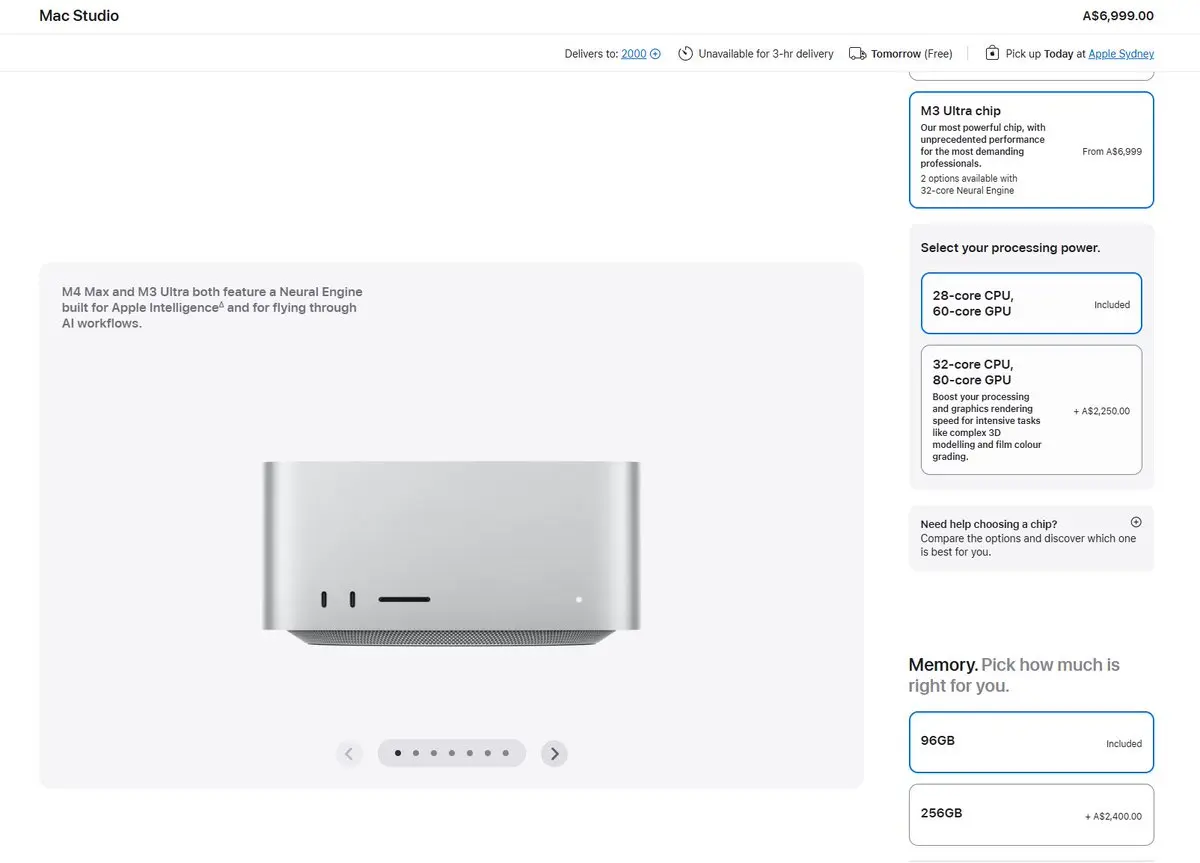Choose 32-core CPU, 80-core GPU option
Screen dimensions: 1200x863
point(1031,410)
